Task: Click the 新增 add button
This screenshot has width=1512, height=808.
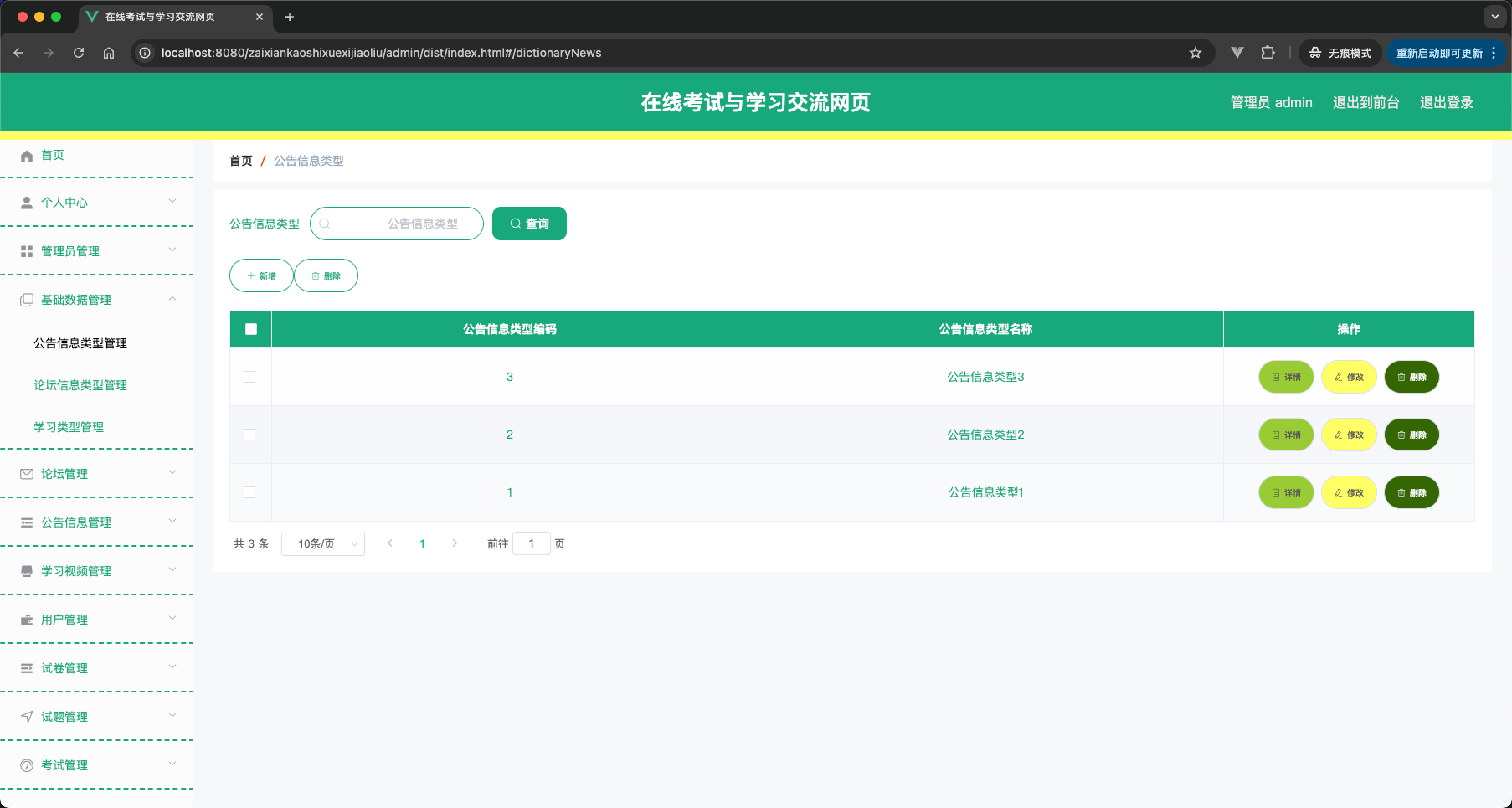Action: click(x=261, y=275)
